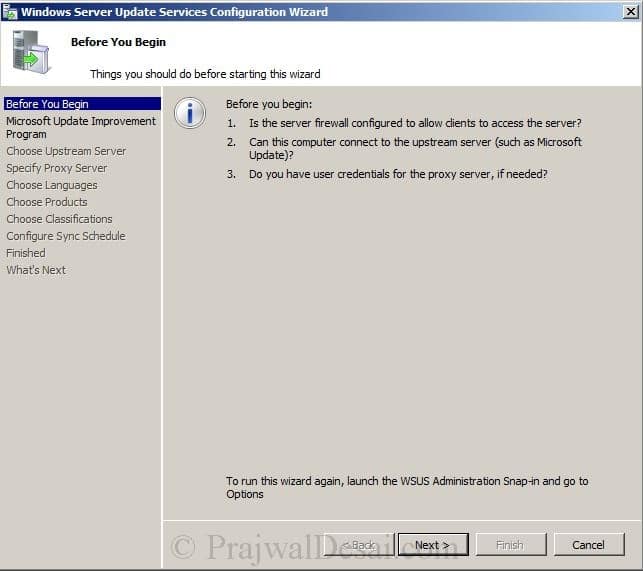The height and width of the screenshot is (571, 643).
Task: Click the disabled Finish button
Action: point(511,545)
